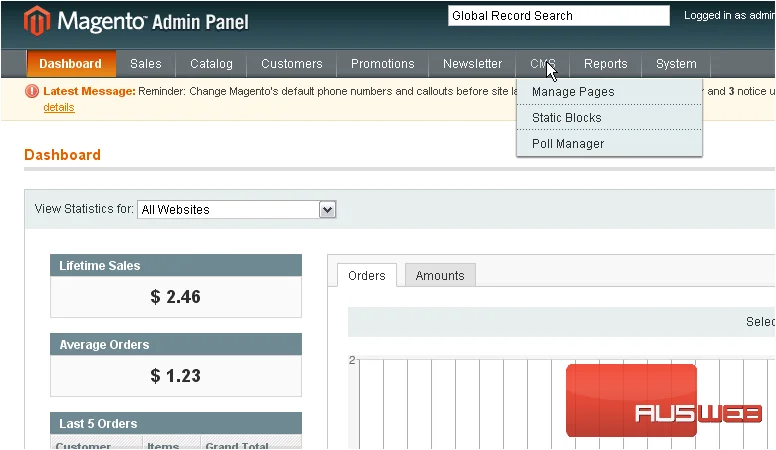776x450 pixels.
Task: Switch to the Amounts chart tab
Action: pyautogui.click(x=440, y=275)
